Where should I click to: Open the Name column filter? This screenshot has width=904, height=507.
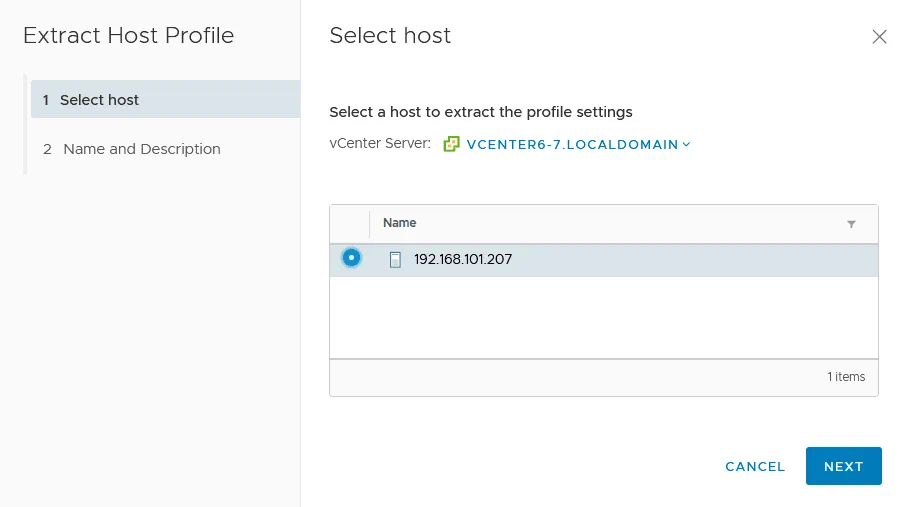tap(851, 224)
